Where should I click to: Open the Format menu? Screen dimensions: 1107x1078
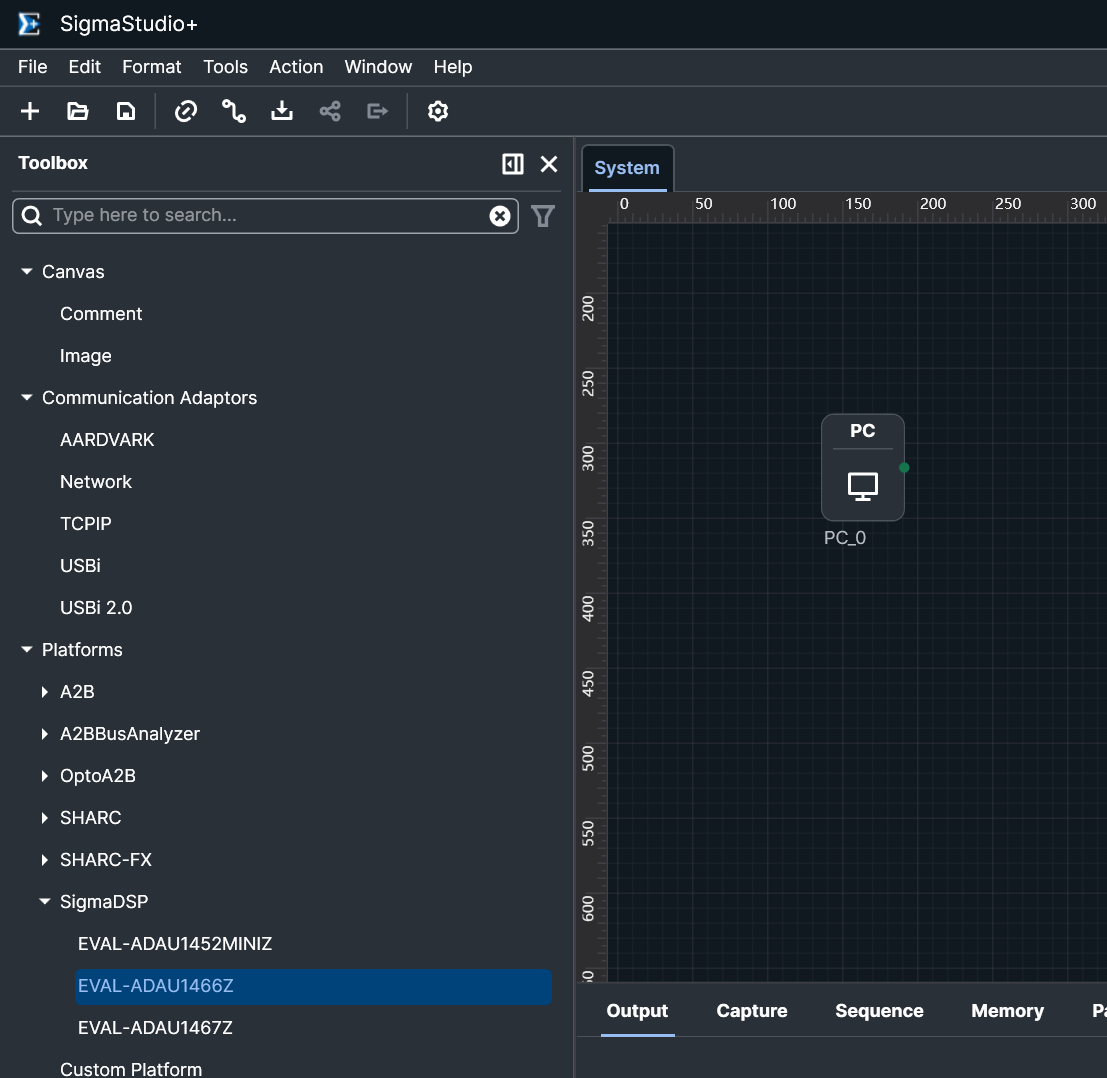point(152,67)
